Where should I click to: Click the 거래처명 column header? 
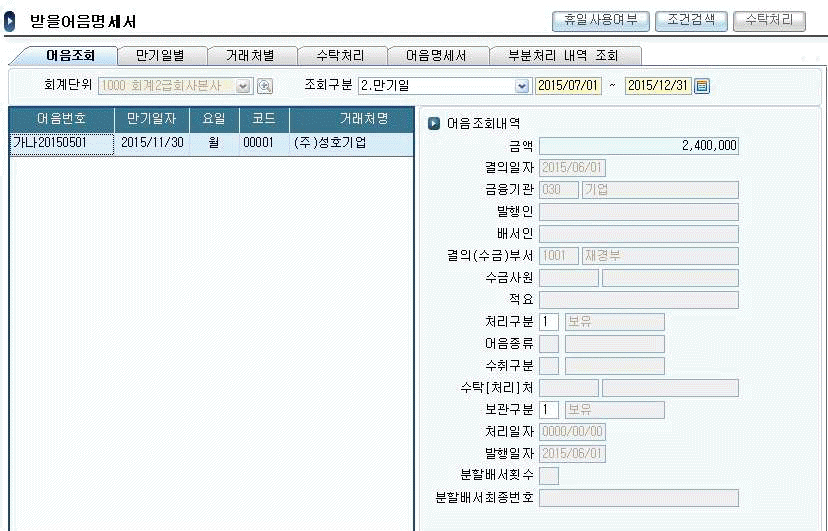point(363,119)
